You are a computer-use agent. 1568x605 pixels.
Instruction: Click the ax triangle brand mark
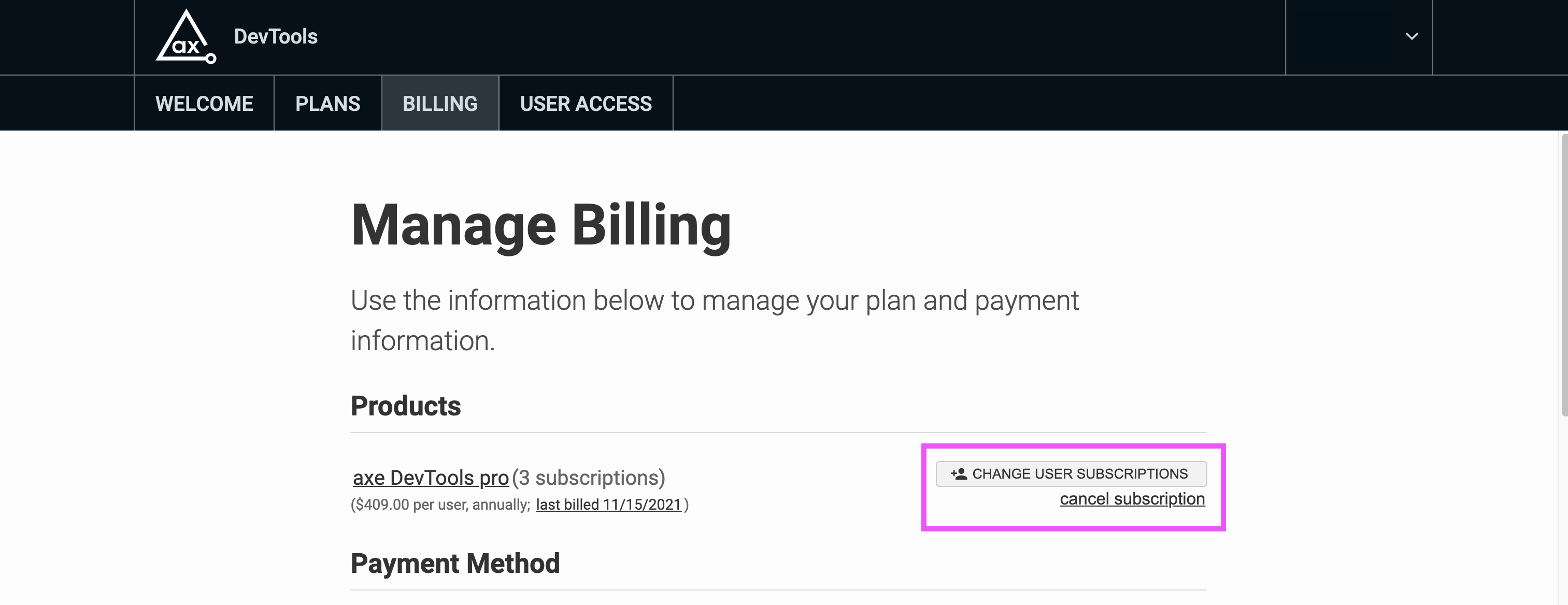pos(184,36)
